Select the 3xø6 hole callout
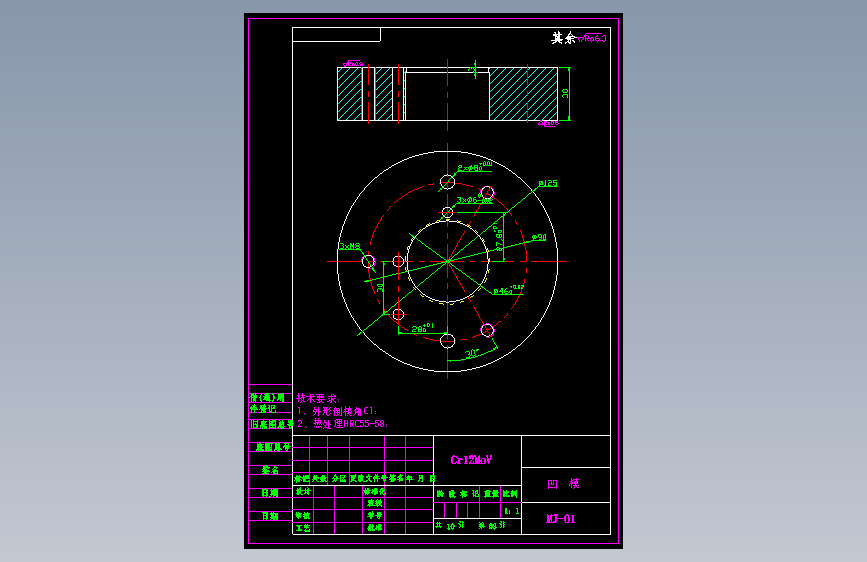Screen dimensions: 867x562 click(474, 200)
